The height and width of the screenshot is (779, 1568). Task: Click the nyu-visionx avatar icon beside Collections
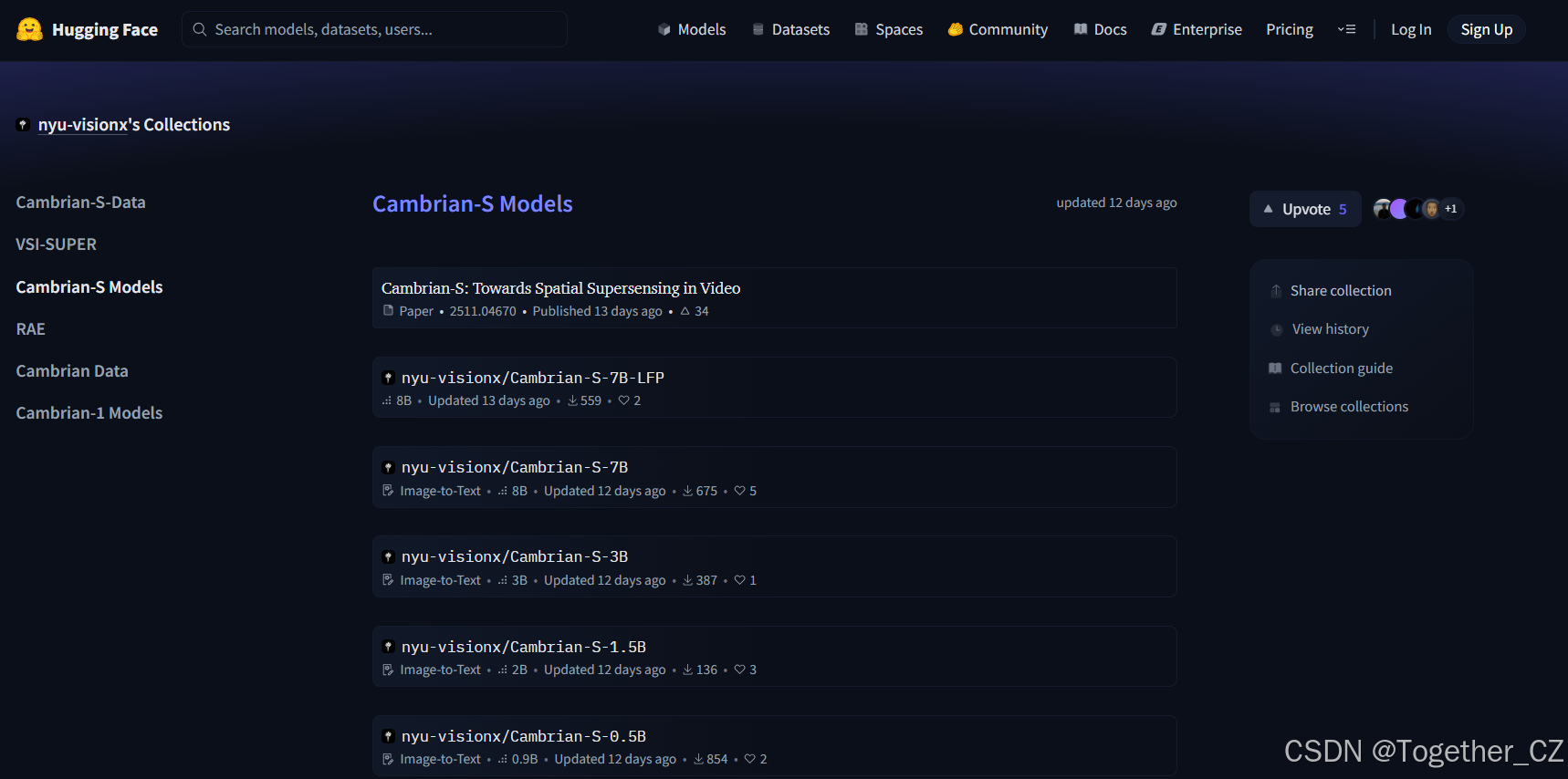(x=24, y=125)
